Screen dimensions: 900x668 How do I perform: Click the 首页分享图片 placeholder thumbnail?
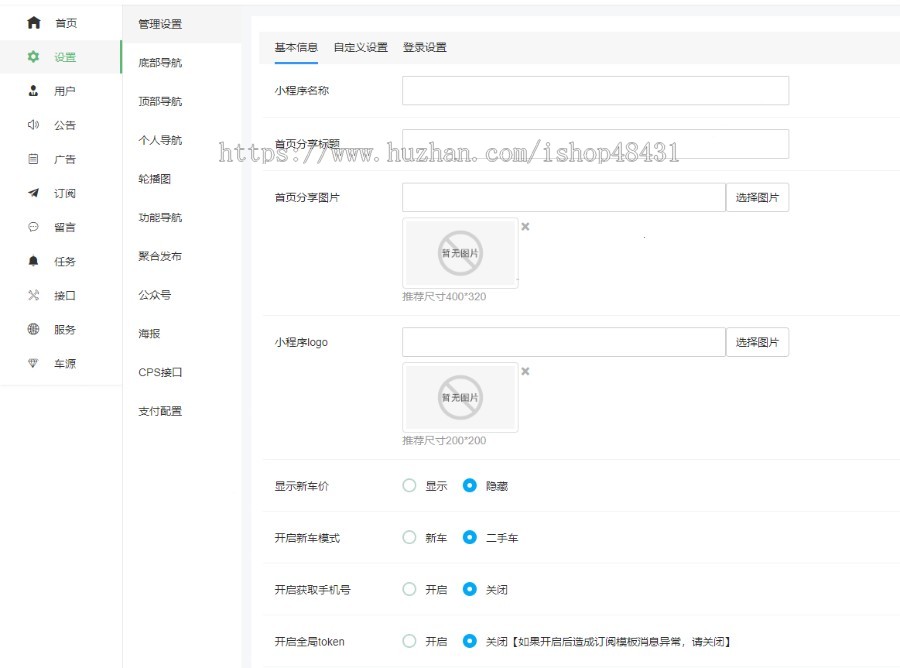(460, 253)
